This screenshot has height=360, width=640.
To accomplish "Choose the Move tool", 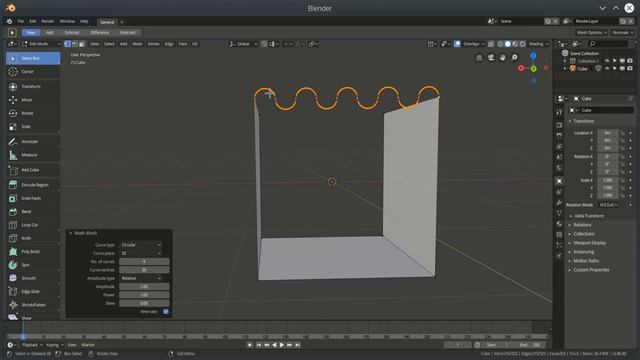I will click(33, 100).
